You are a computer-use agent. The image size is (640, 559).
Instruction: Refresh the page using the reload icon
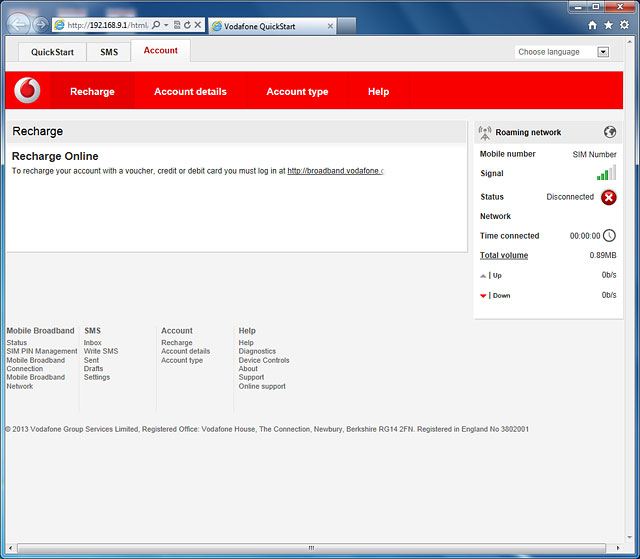click(x=187, y=25)
